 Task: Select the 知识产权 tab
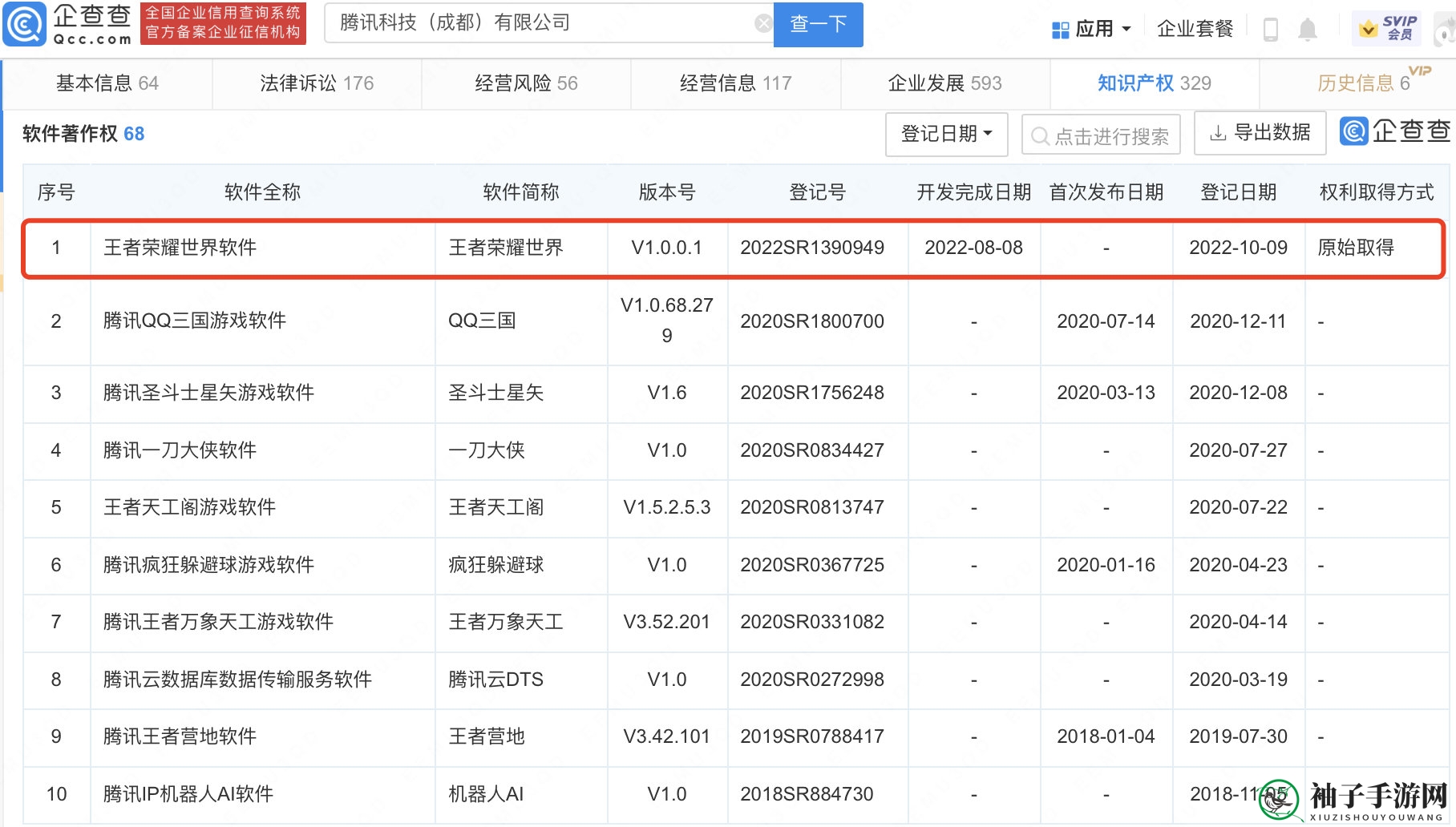tap(1154, 83)
